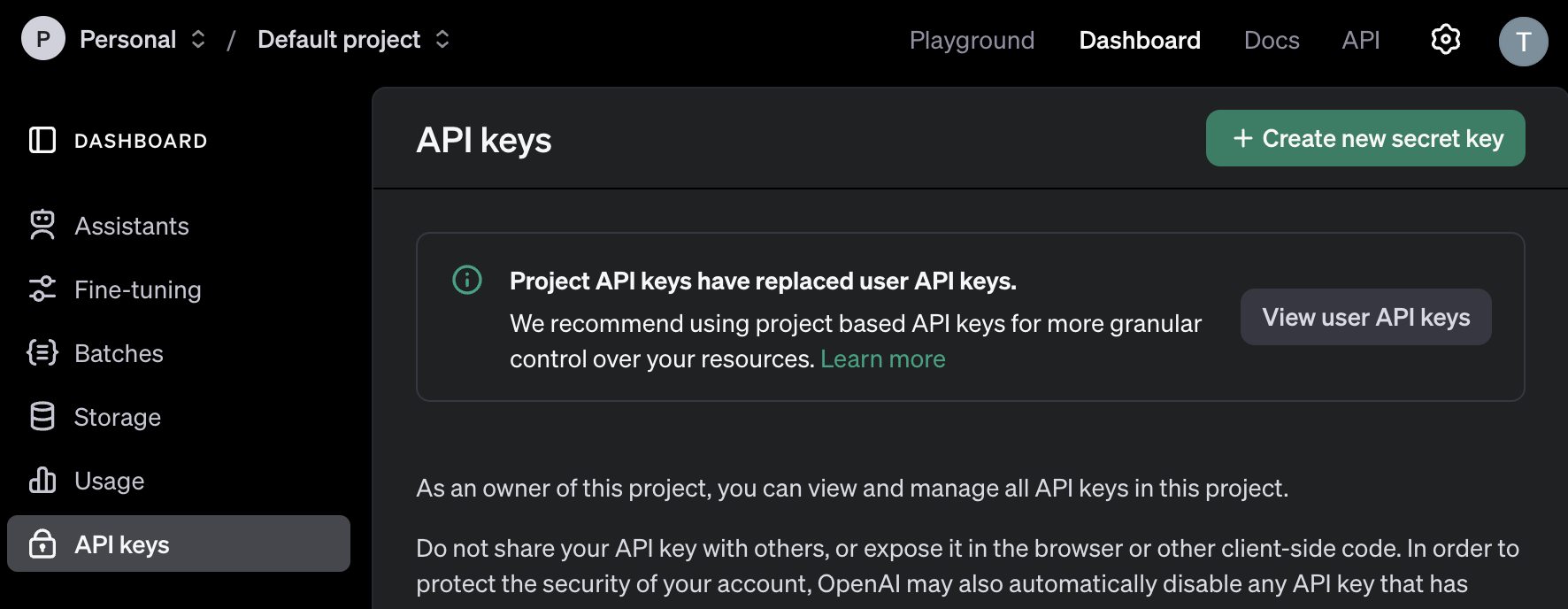Screen dimensions: 1568x609
Task: Click the Fine-tuning sliders icon
Action: [x=42, y=289]
